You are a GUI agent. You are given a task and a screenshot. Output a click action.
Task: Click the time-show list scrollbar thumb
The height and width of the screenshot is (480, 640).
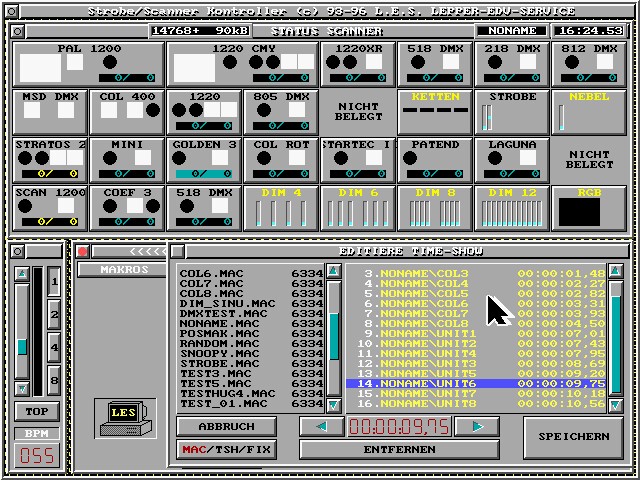pos(616,344)
